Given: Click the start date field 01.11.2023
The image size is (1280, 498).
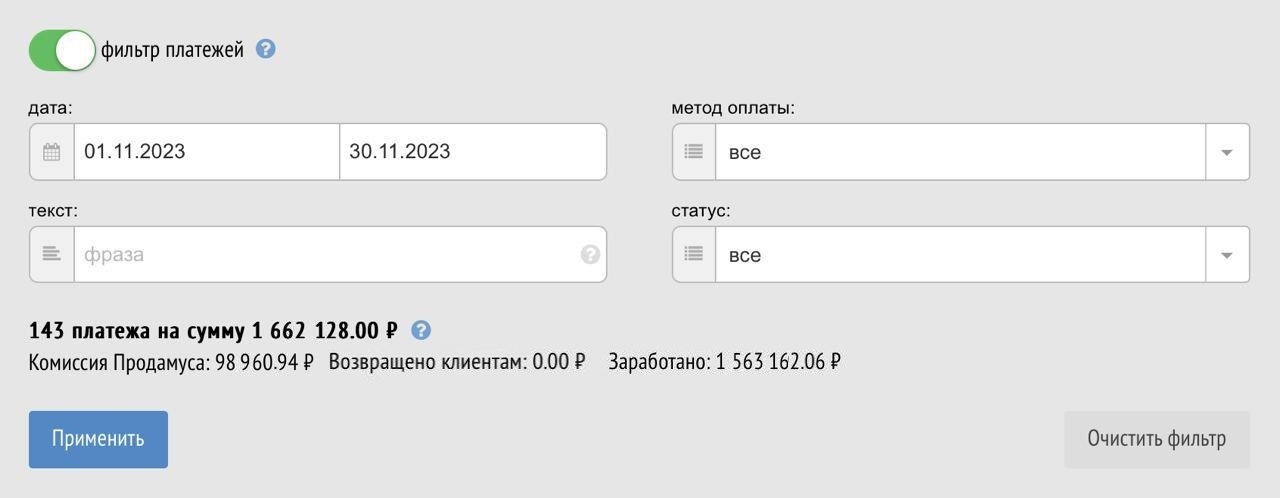Looking at the screenshot, I should point(206,152).
